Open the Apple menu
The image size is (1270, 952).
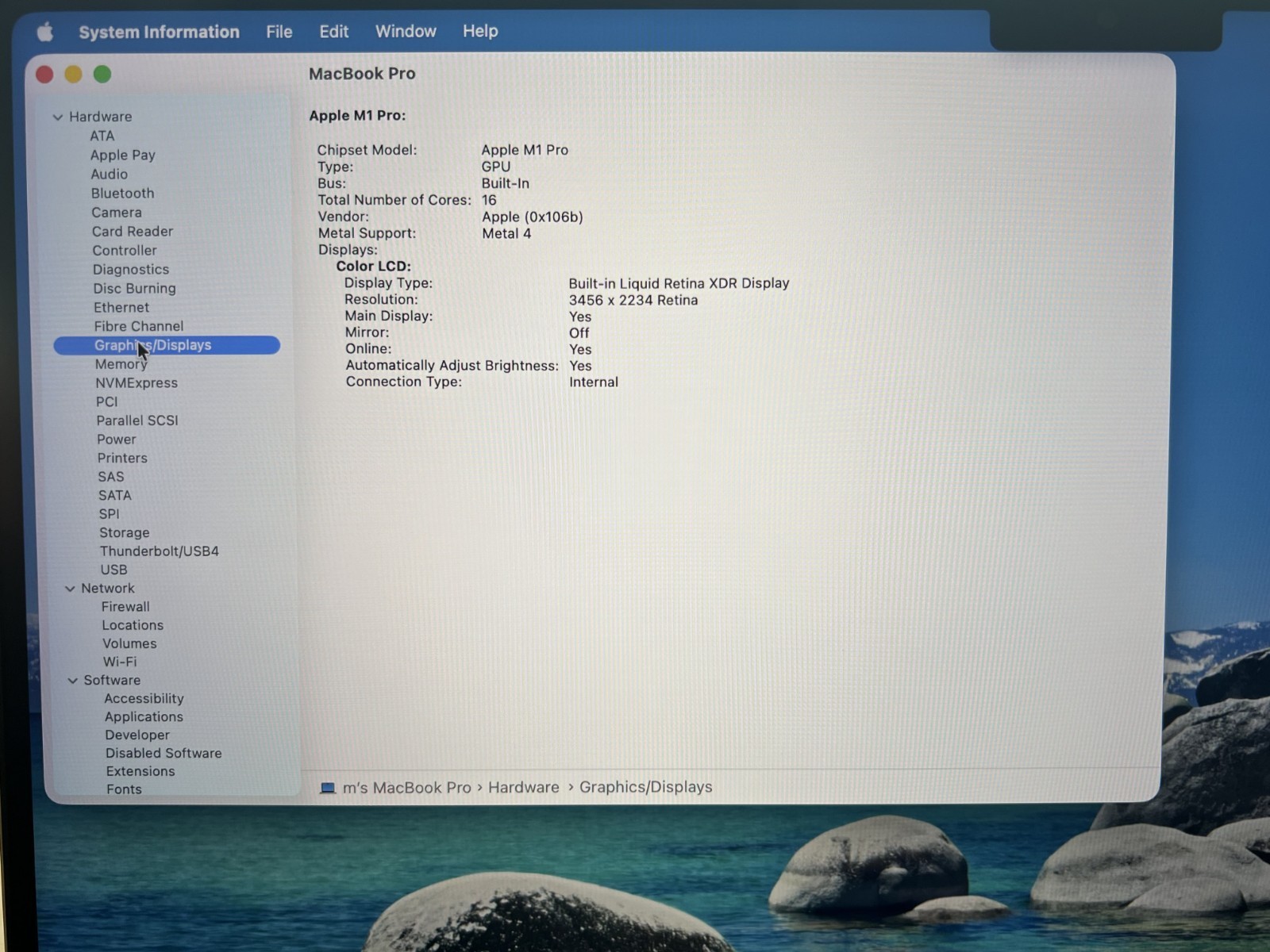(45, 32)
